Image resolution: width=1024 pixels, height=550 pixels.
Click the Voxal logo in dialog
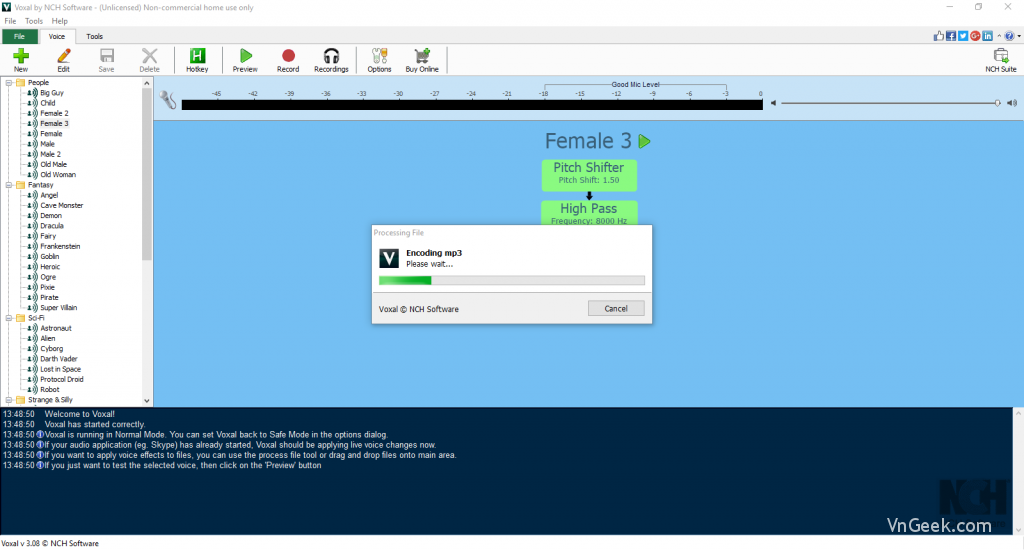coord(389,258)
